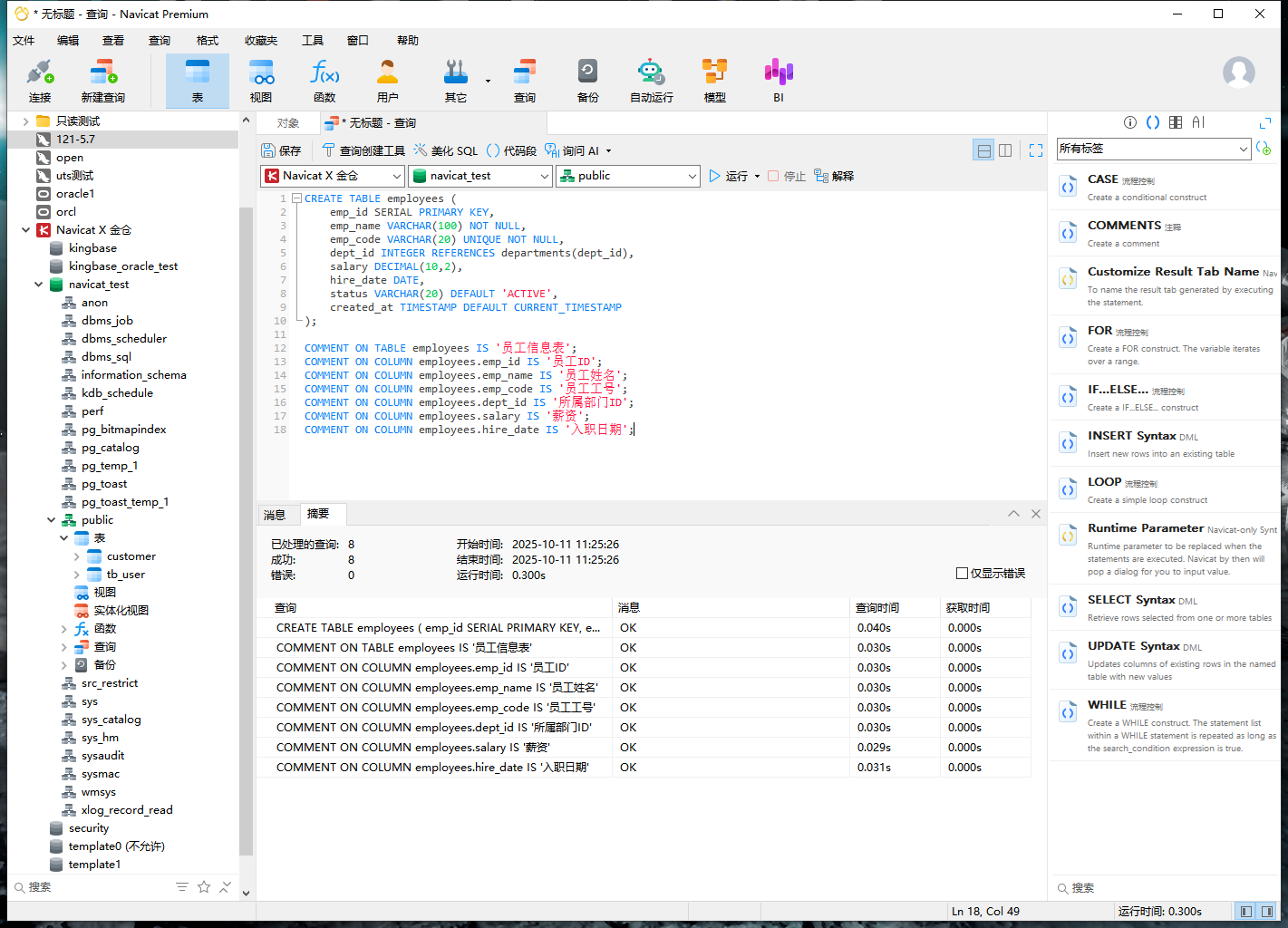
Task: Open the 询问 AI dropdown arrow
Action: point(609,151)
